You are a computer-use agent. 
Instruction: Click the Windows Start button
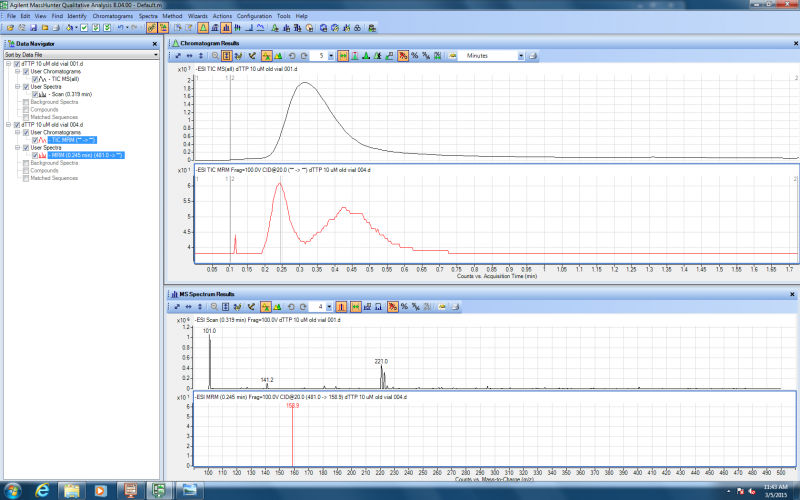(12, 490)
